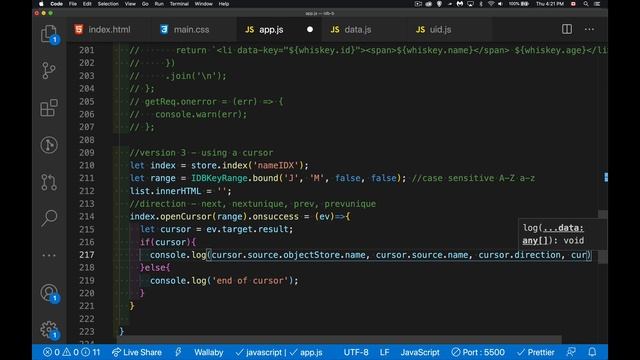The width and height of the screenshot is (640, 360).
Task: Open the feedback icon in status bar
Action: (x=571, y=352)
